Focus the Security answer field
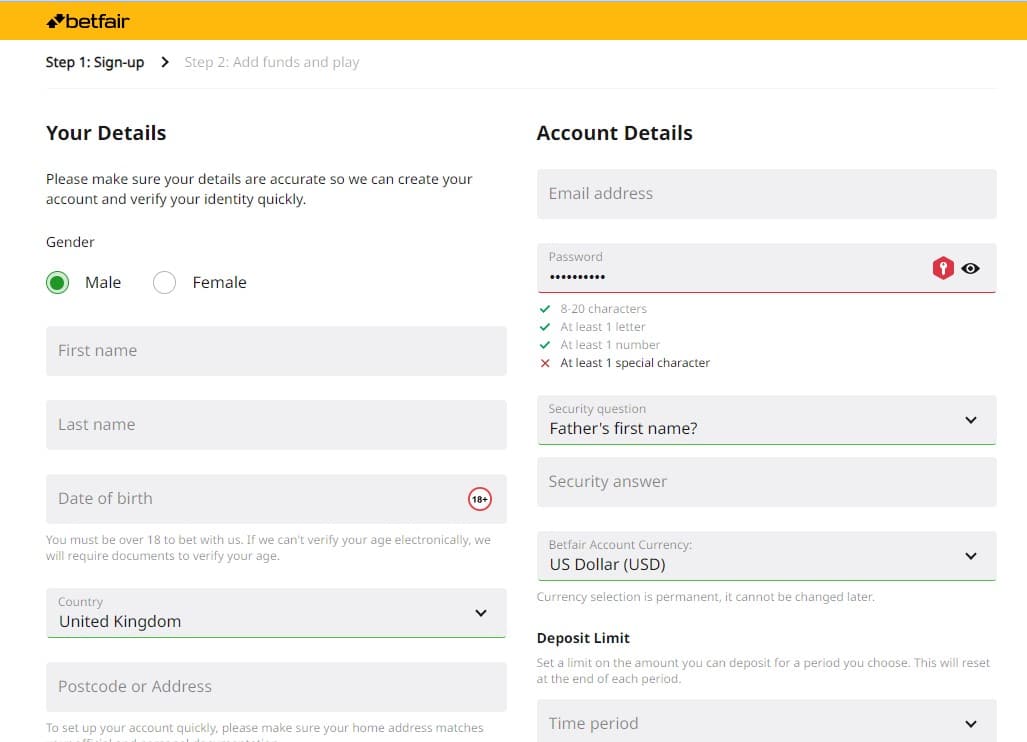The width and height of the screenshot is (1027, 742). [x=766, y=482]
